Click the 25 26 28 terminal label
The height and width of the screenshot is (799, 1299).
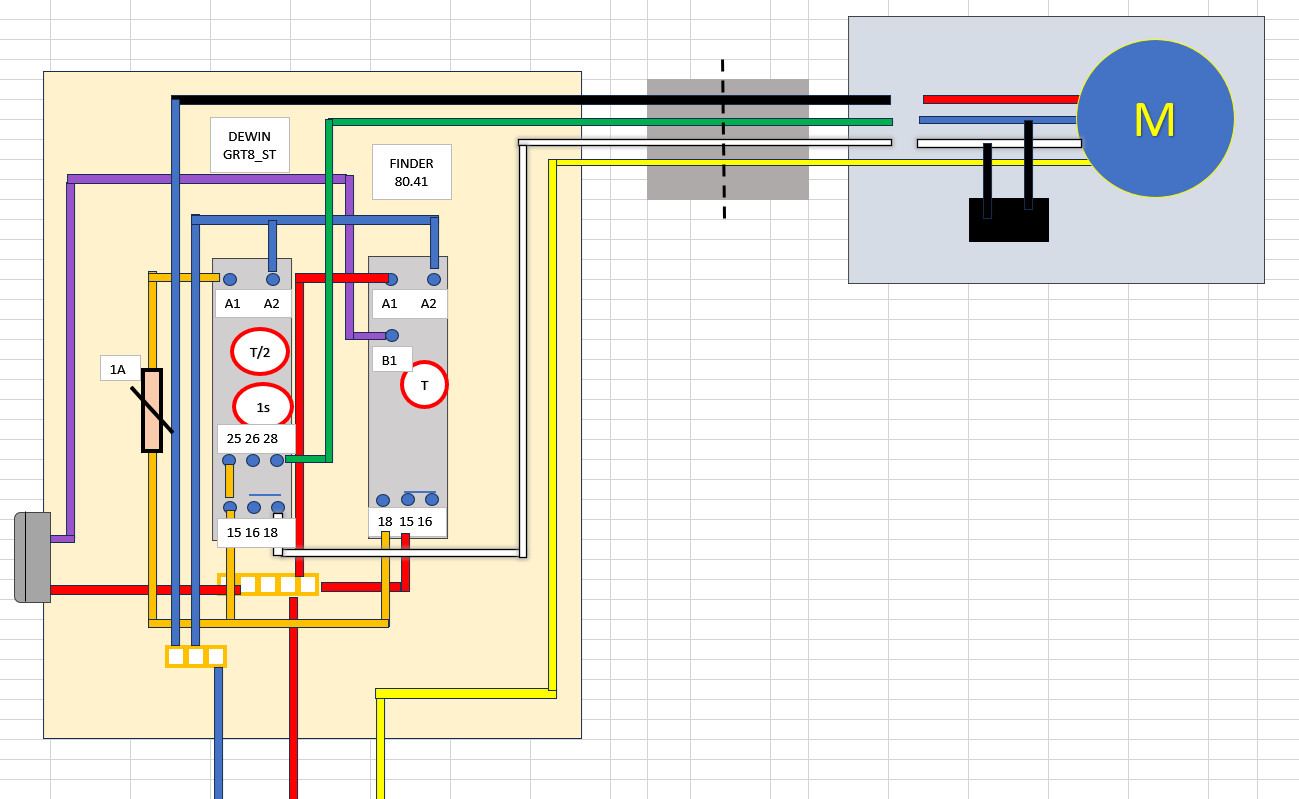[x=254, y=438]
